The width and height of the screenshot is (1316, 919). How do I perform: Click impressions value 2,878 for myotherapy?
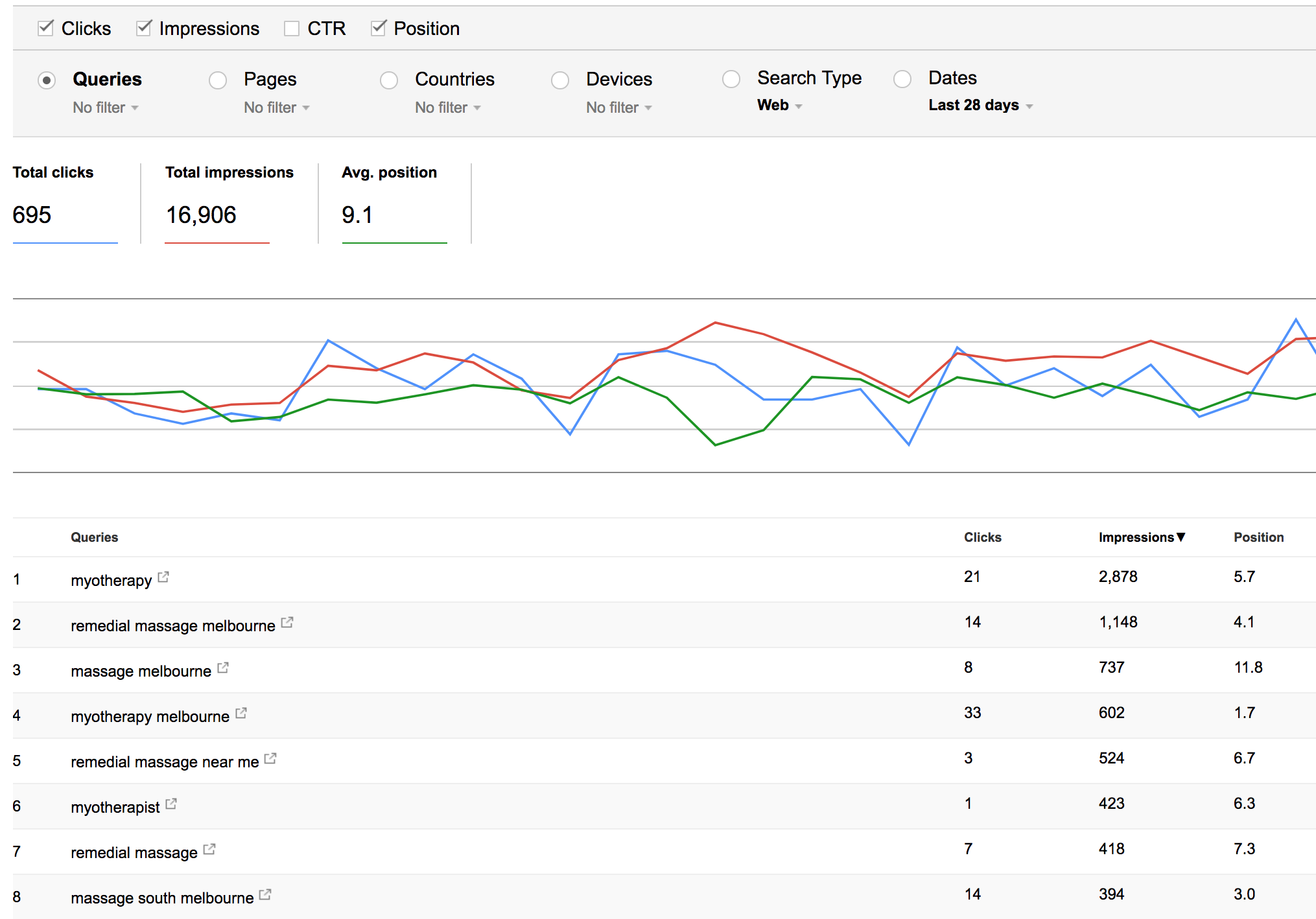(1118, 576)
